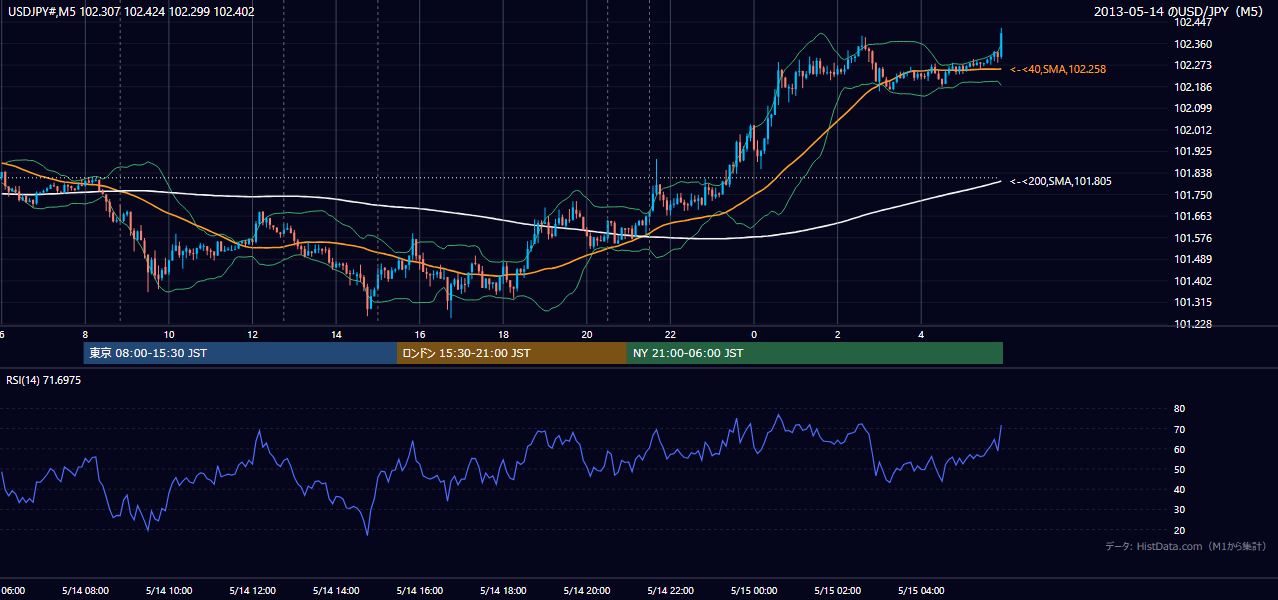Click the hour 2 tick on the price chart axis
This screenshot has height=600, width=1278.
point(838,334)
